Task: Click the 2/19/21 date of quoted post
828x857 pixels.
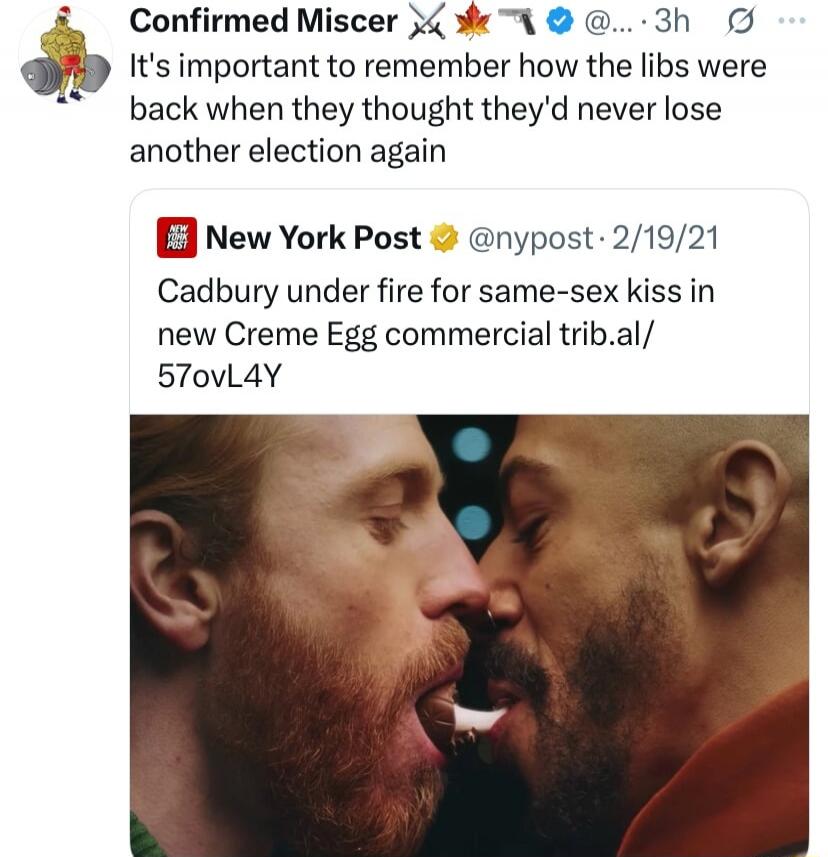Action: [665, 238]
